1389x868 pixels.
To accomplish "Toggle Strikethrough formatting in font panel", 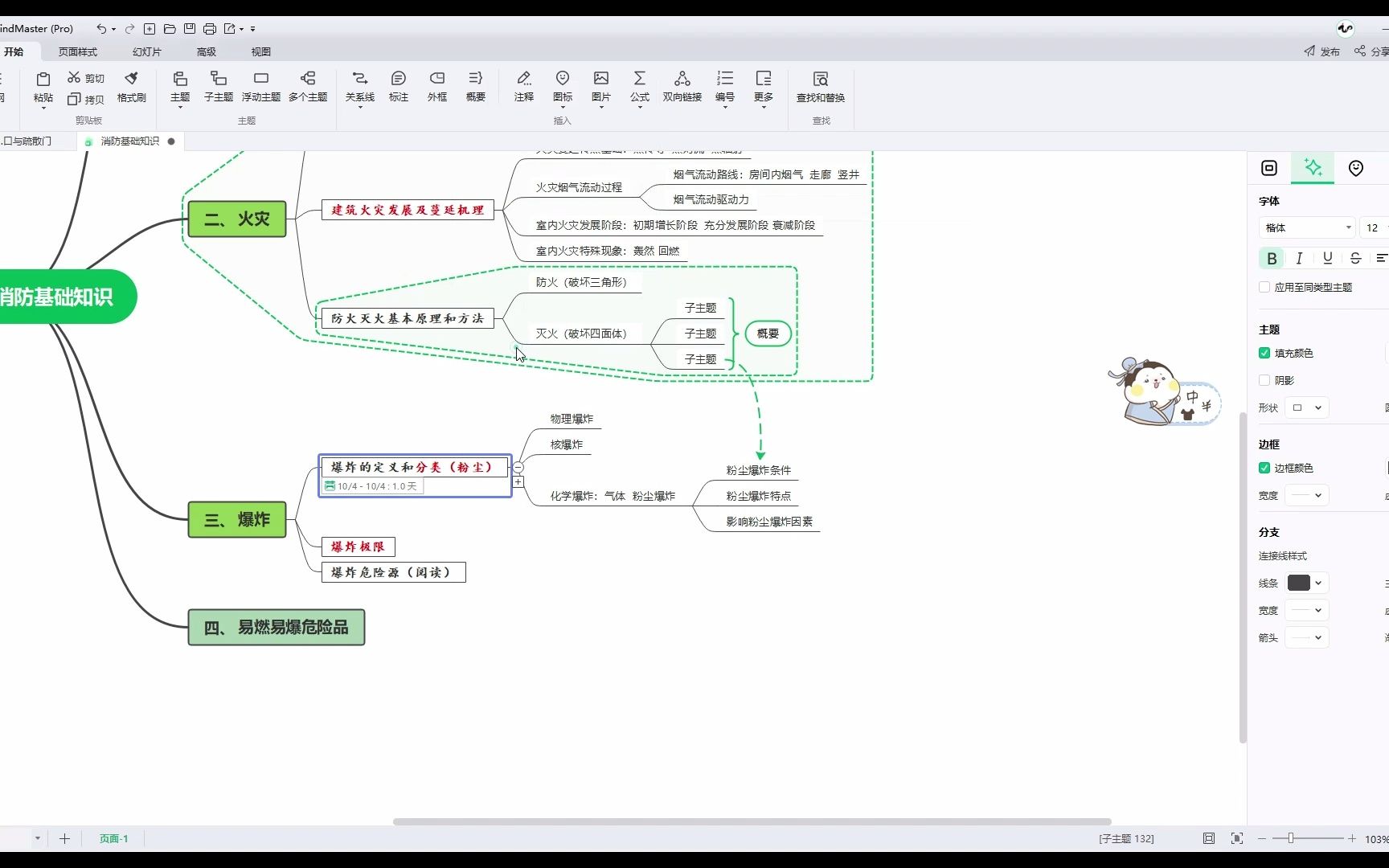I will pyautogui.click(x=1355, y=258).
